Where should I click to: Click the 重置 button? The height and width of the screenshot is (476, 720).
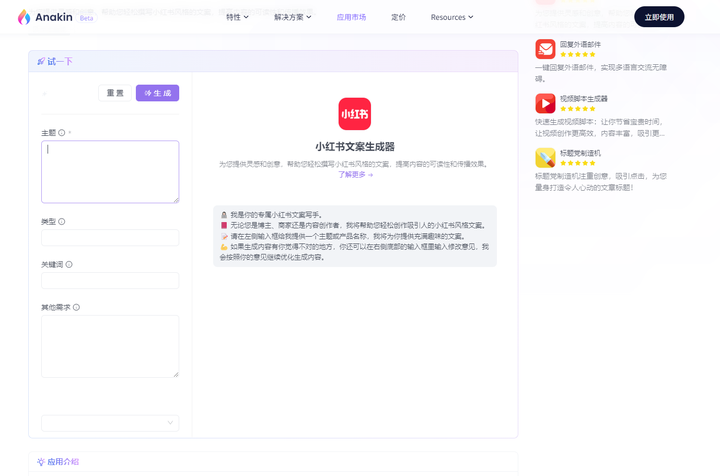[115, 93]
